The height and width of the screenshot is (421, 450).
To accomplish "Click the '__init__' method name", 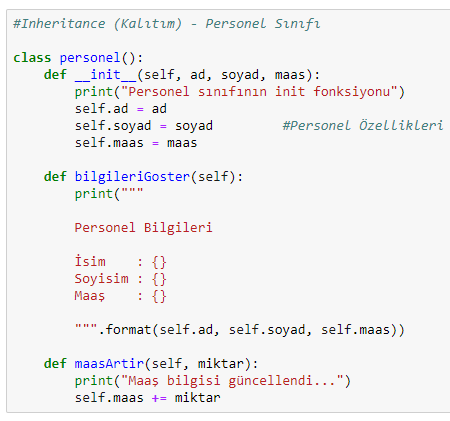I will point(105,75).
